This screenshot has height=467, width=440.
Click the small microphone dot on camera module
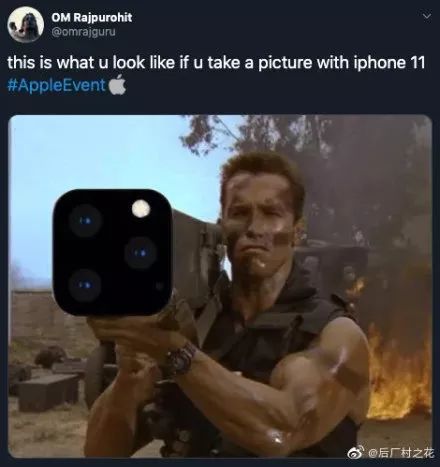159,285
